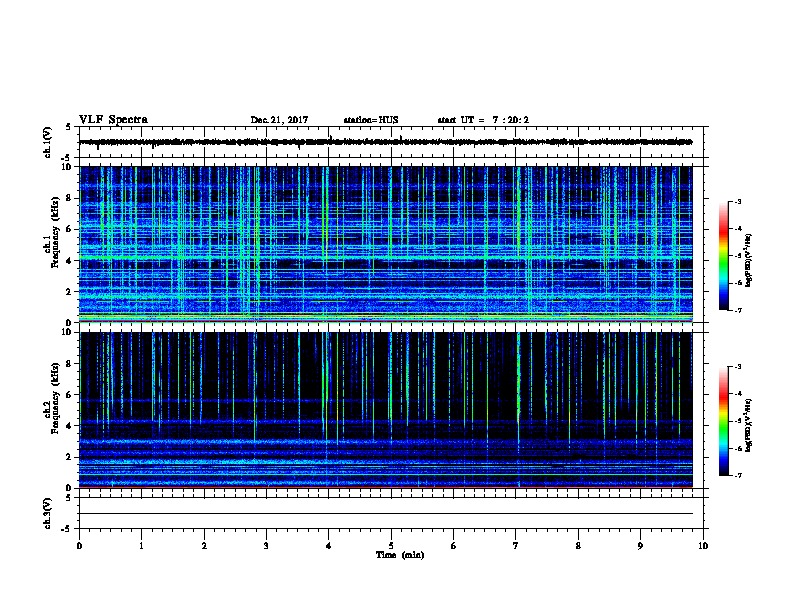Click the 'Dec. 21, 2017' date label
This screenshot has width=792, height=612.
click(279, 120)
